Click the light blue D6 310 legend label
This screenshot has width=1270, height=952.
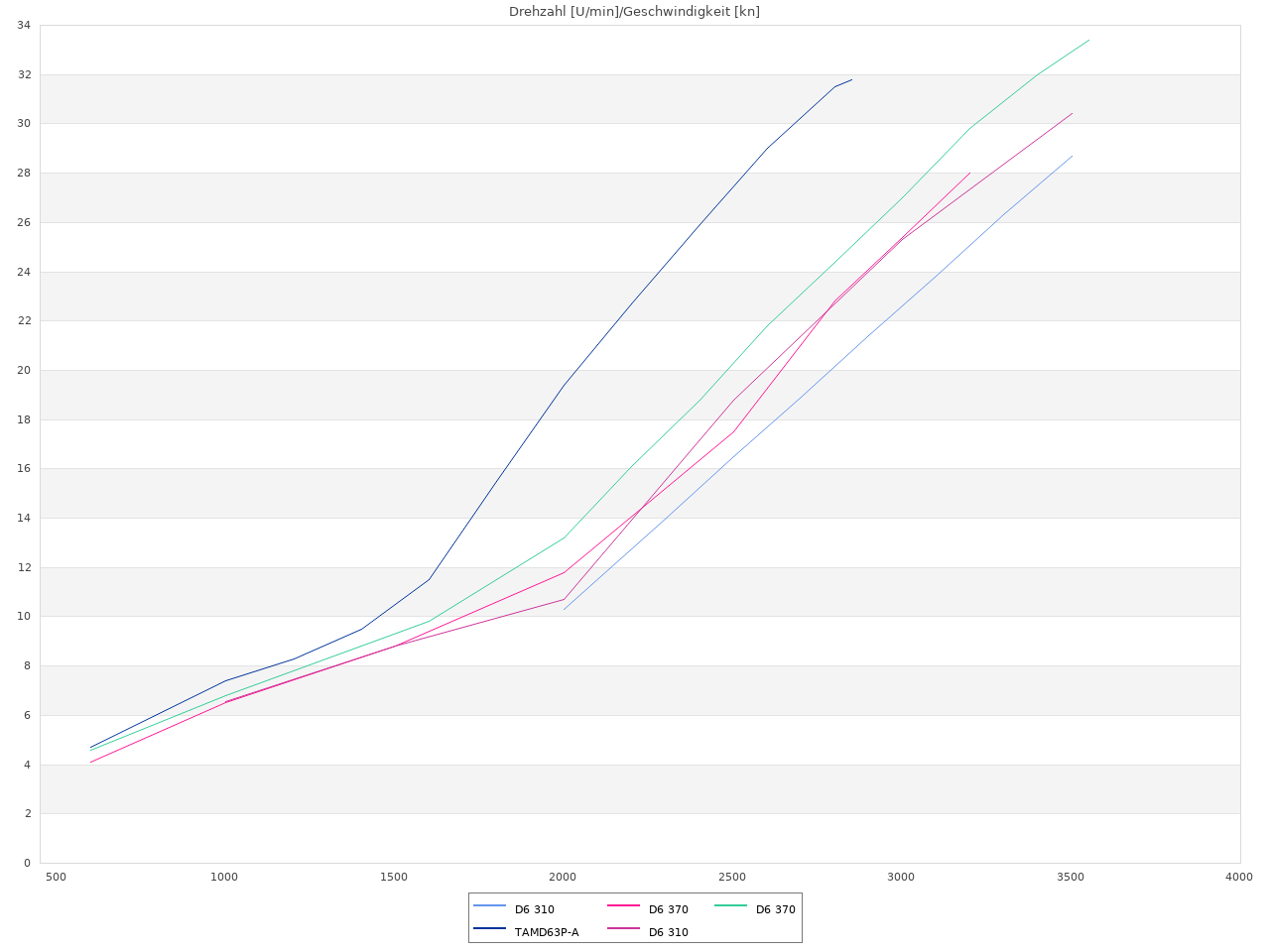(x=535, y=909)
